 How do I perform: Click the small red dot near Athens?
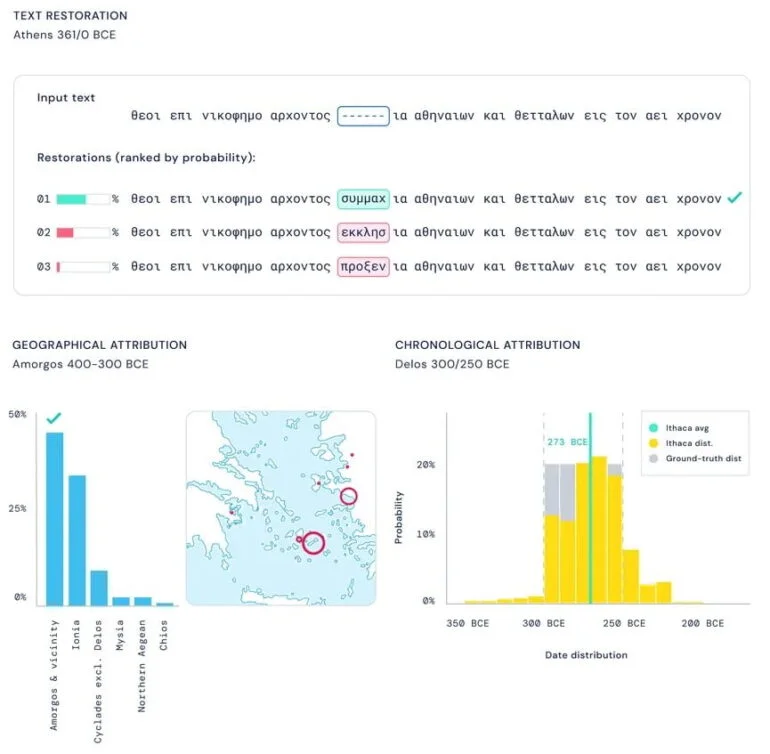[232, 512]
